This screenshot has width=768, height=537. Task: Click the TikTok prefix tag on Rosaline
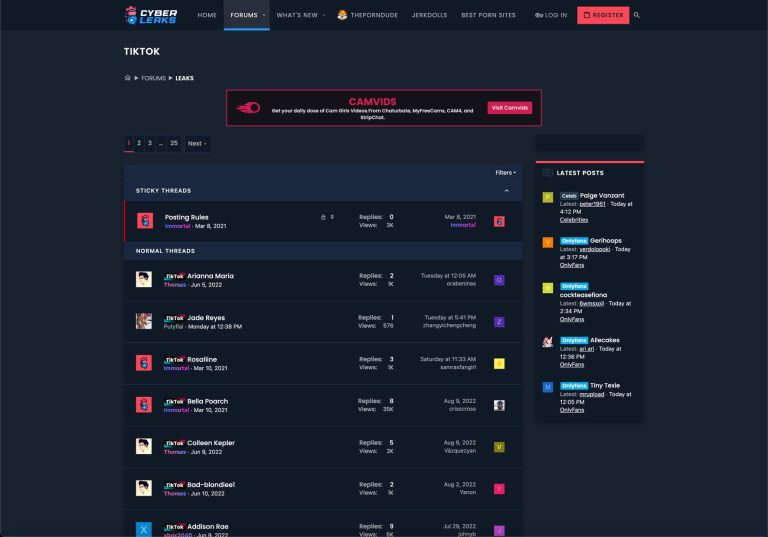[x=174, y=360]
